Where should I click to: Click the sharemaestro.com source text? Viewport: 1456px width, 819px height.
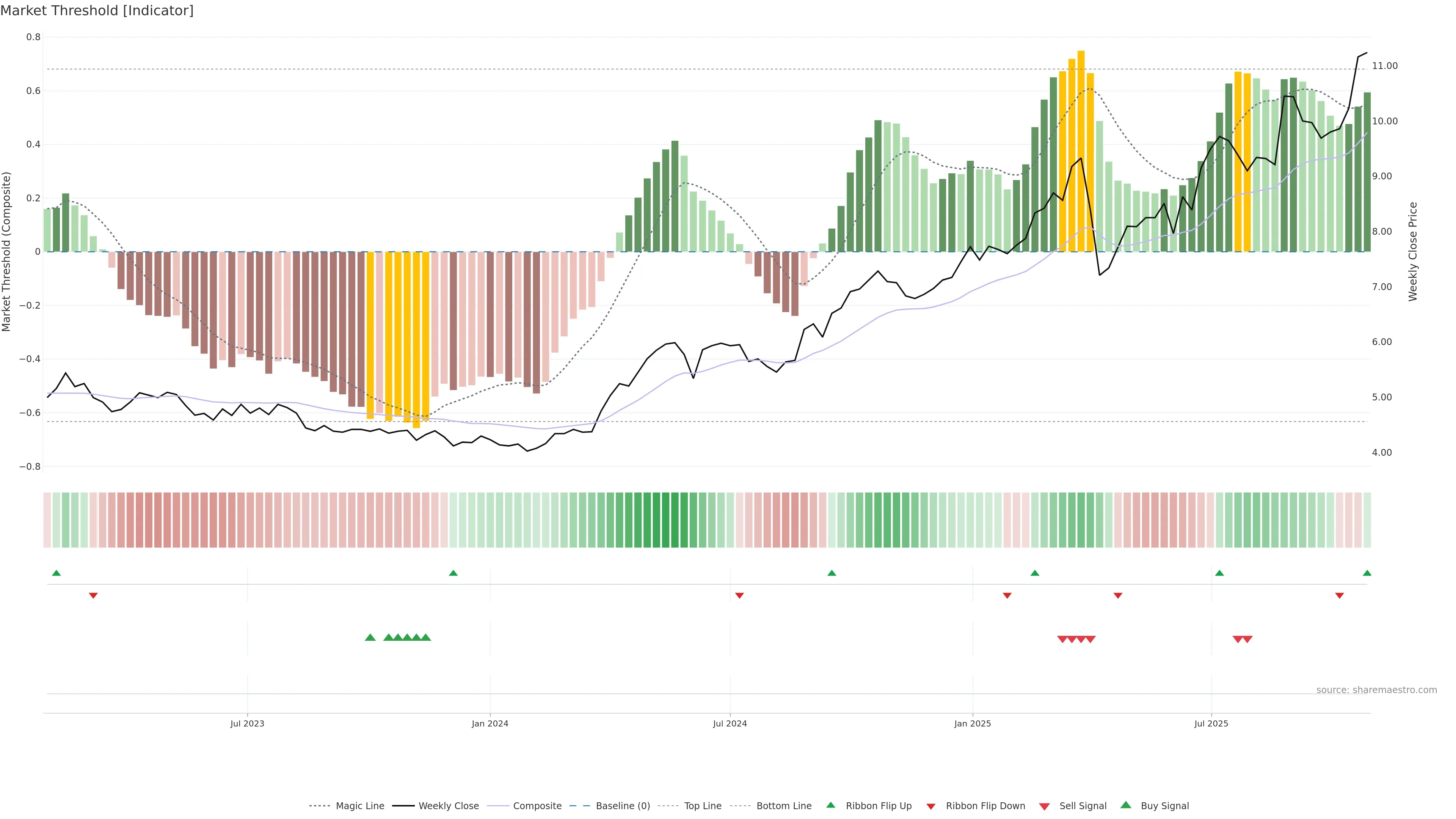click(1376, 690)
